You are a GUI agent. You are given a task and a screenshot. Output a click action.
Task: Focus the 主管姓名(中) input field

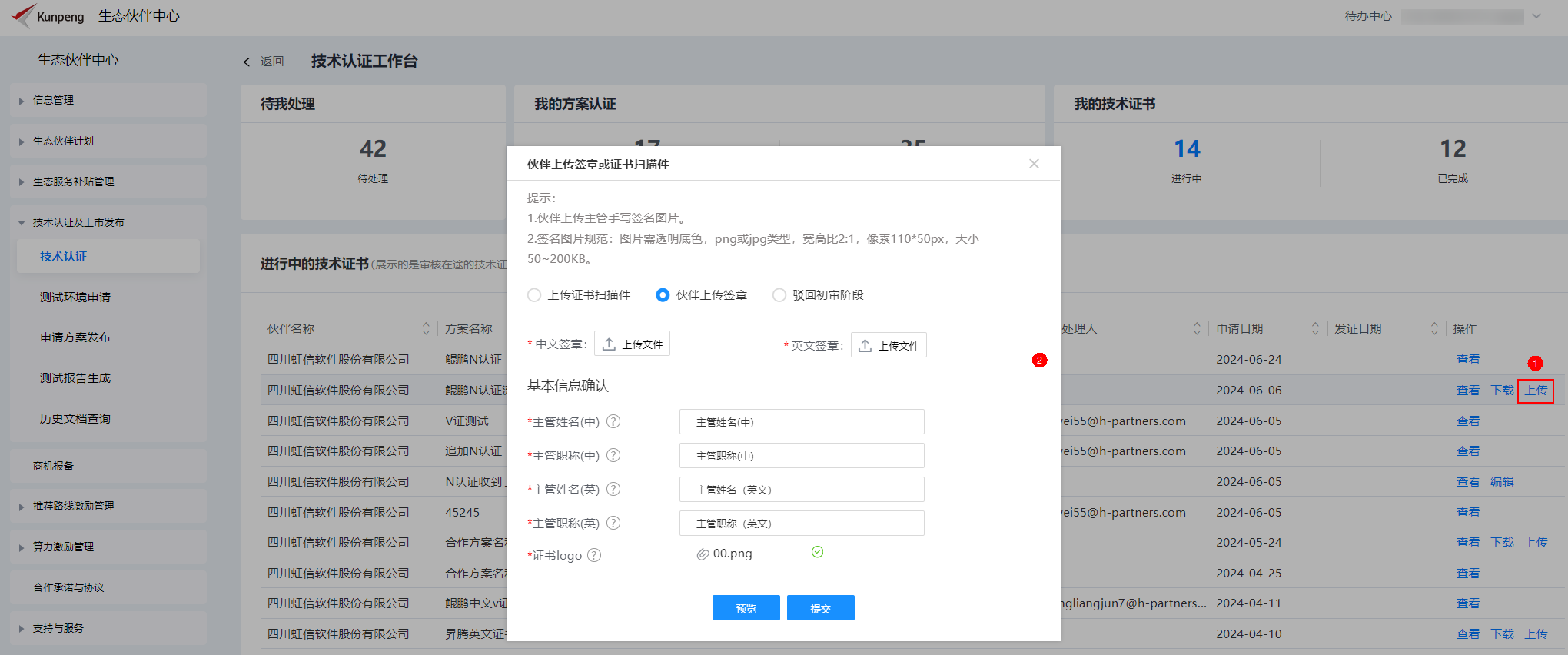pyautogui.click(x=802, y=422)
